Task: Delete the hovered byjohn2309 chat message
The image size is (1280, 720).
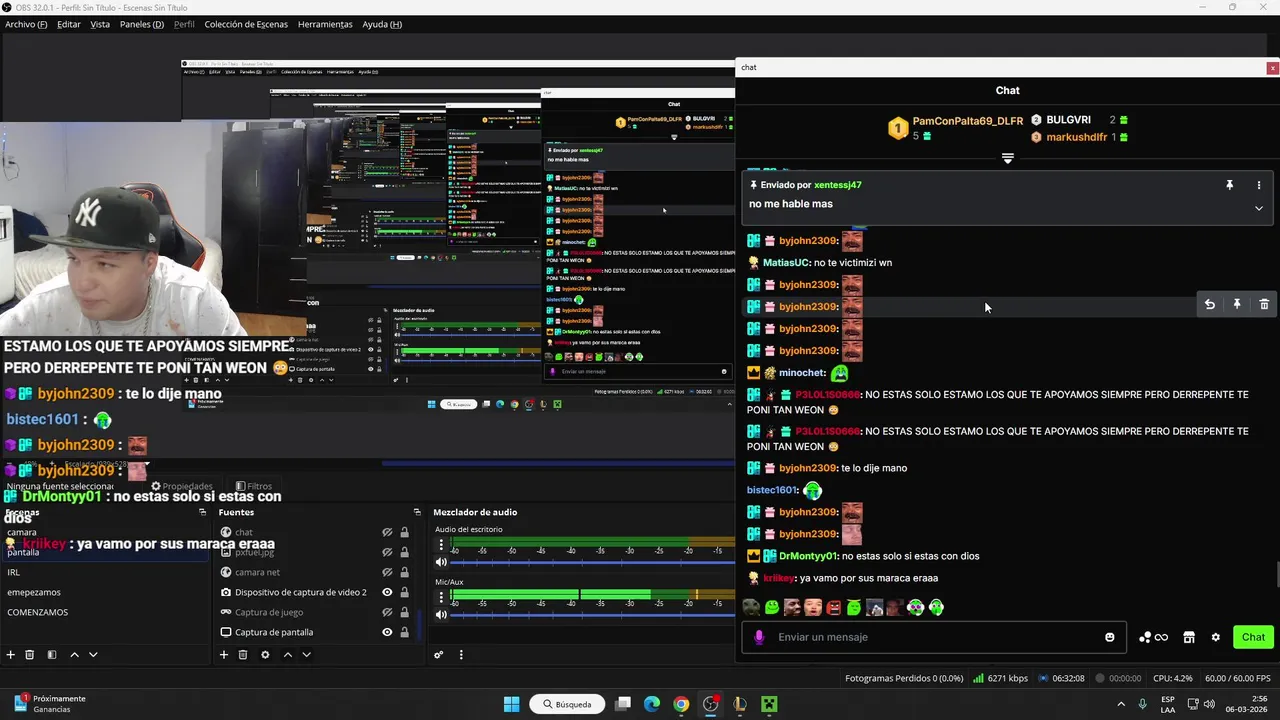Action: tap(1264, 304)
